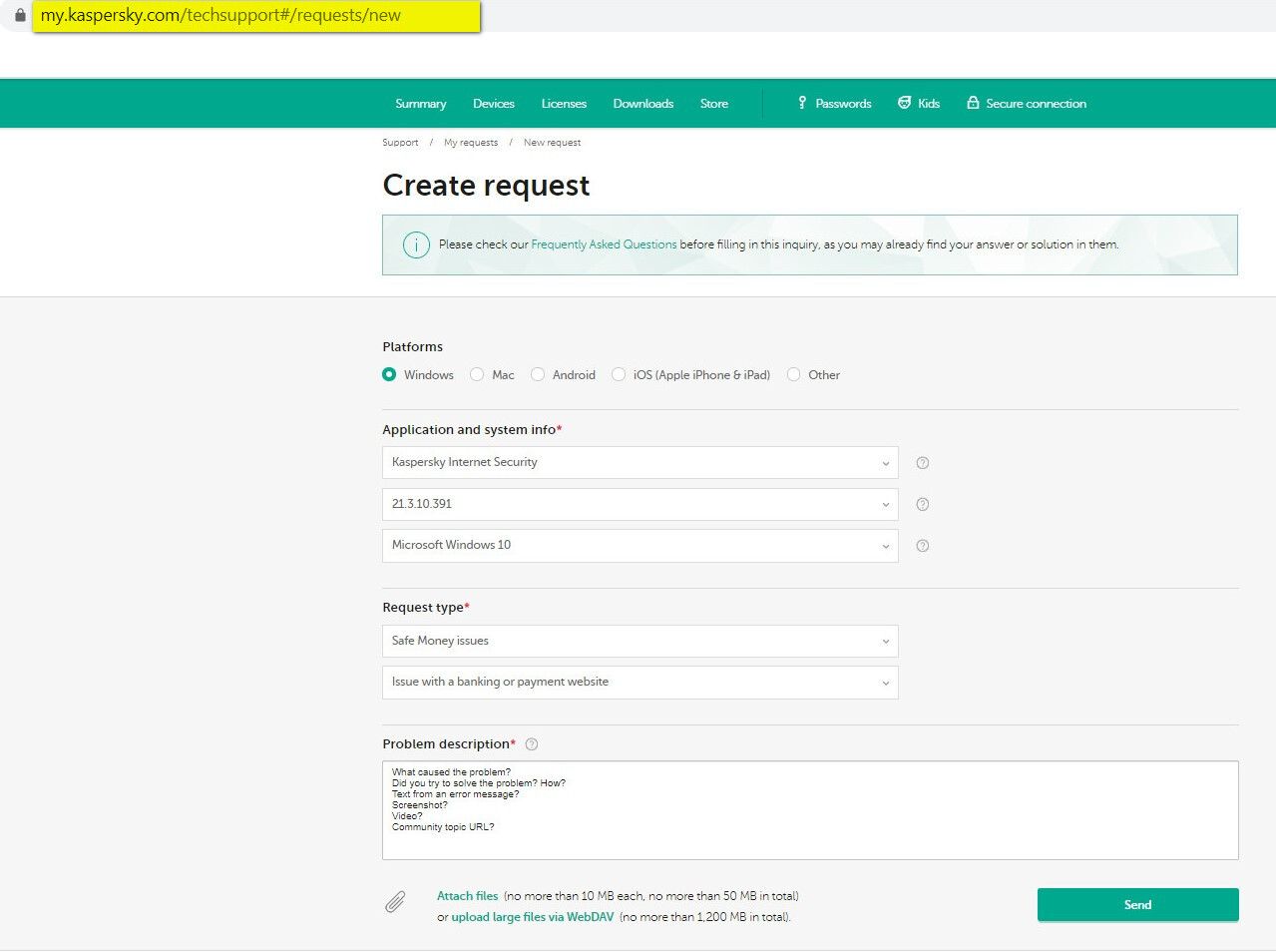Open the Devices tab

pyautogui.click(x=494, y=104)
